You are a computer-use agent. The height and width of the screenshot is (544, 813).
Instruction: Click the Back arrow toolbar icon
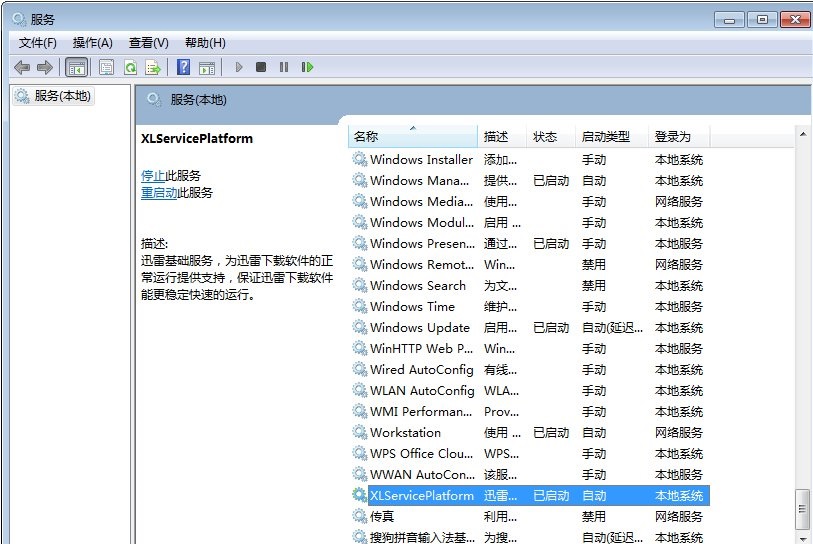(x=22, y=67)
